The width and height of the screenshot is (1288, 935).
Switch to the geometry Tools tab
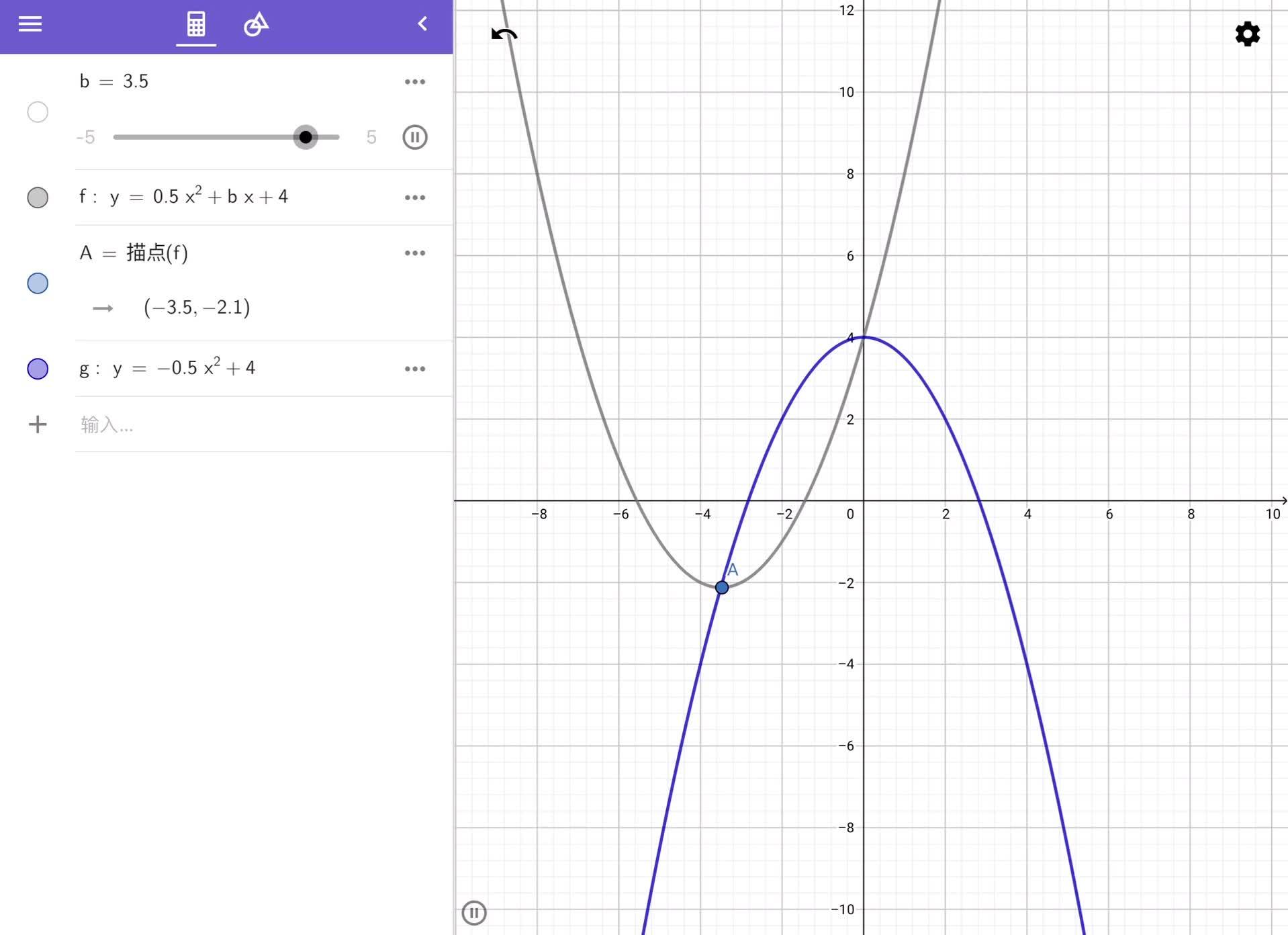[256, 25]
